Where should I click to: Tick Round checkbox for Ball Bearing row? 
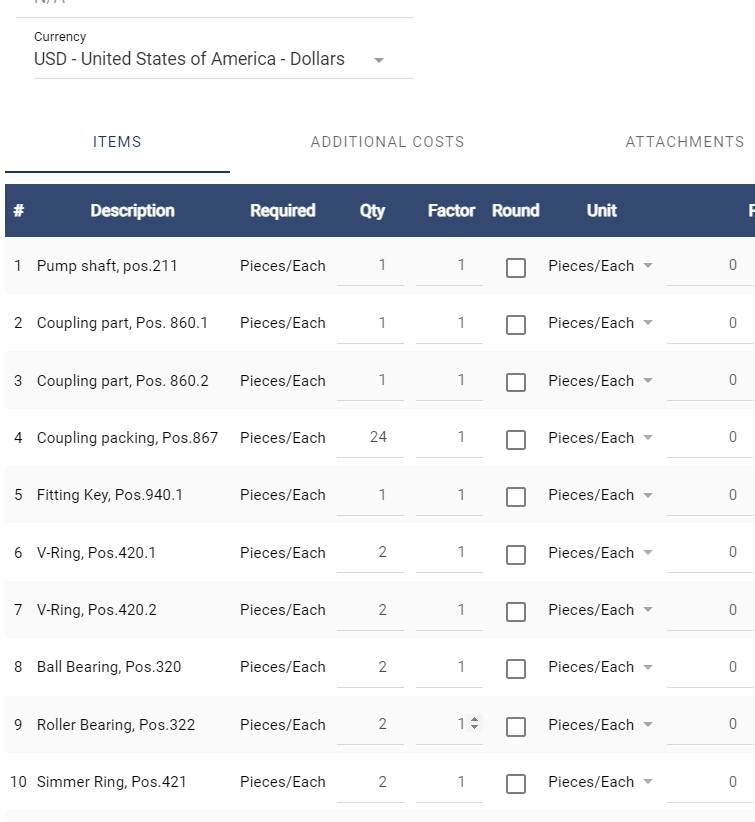pos(516,669)
